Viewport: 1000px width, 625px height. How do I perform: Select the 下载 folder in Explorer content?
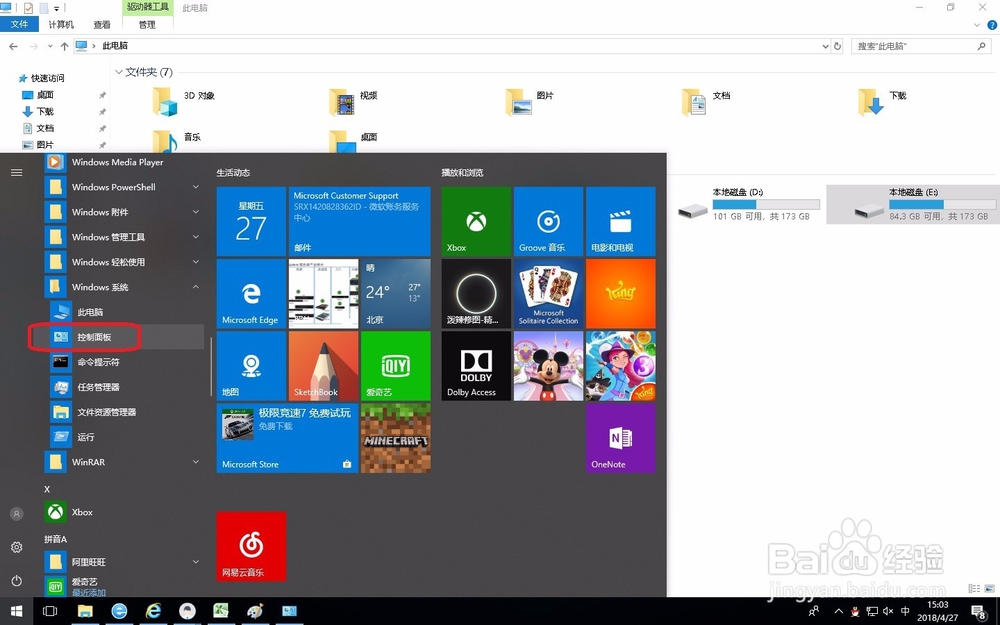pyautogui.click(x=883, y=101)
